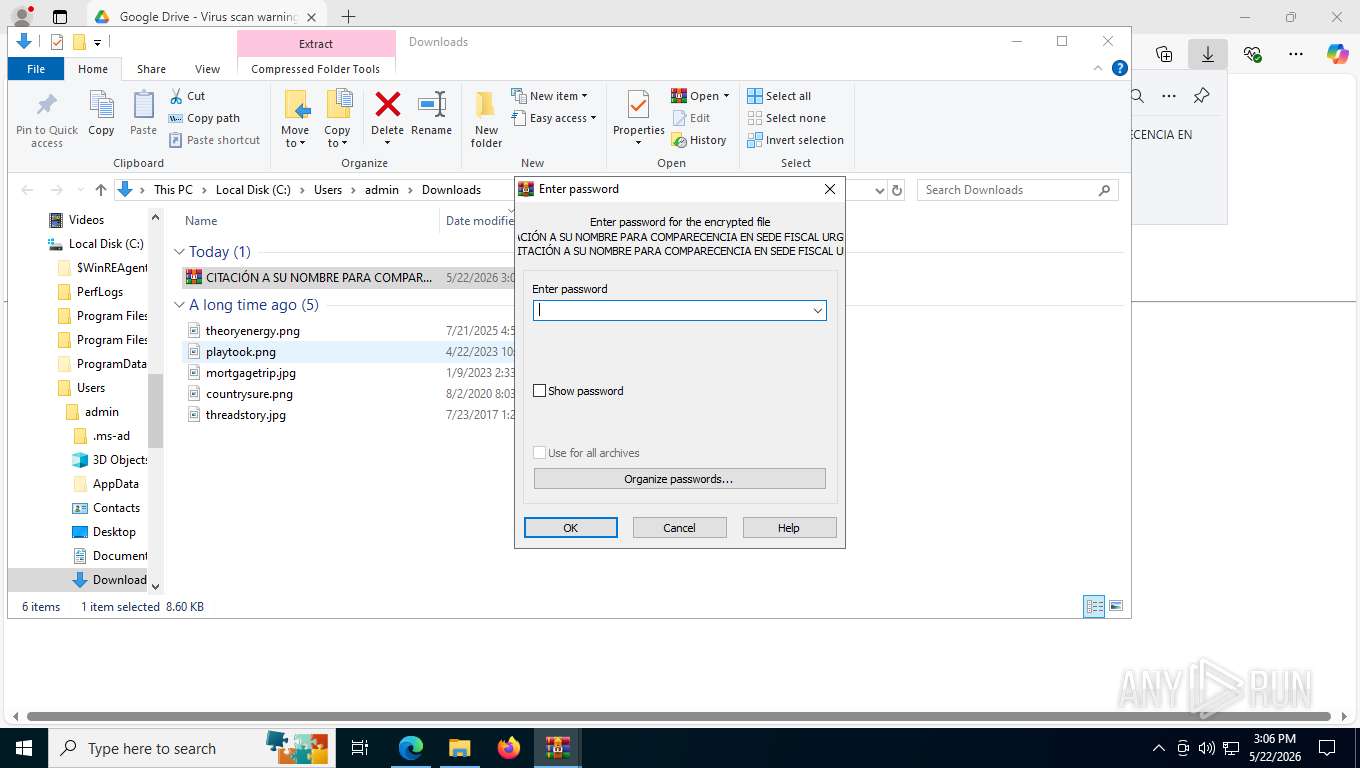Click Pin to Quick access icon
This screenshot has height=768, width=1360.
tap(46, 105)
